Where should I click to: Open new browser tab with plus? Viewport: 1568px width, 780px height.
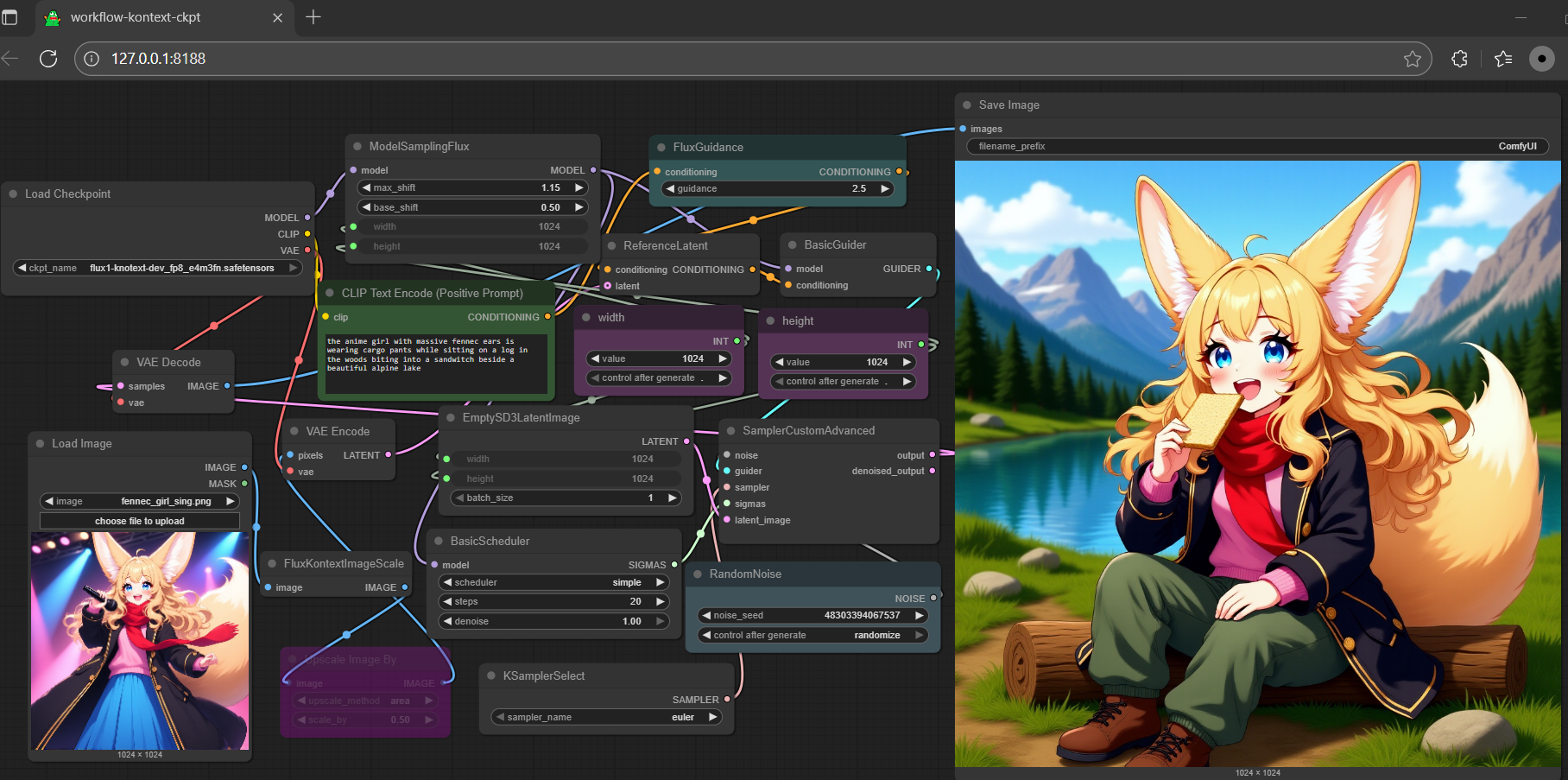(313, 17)
